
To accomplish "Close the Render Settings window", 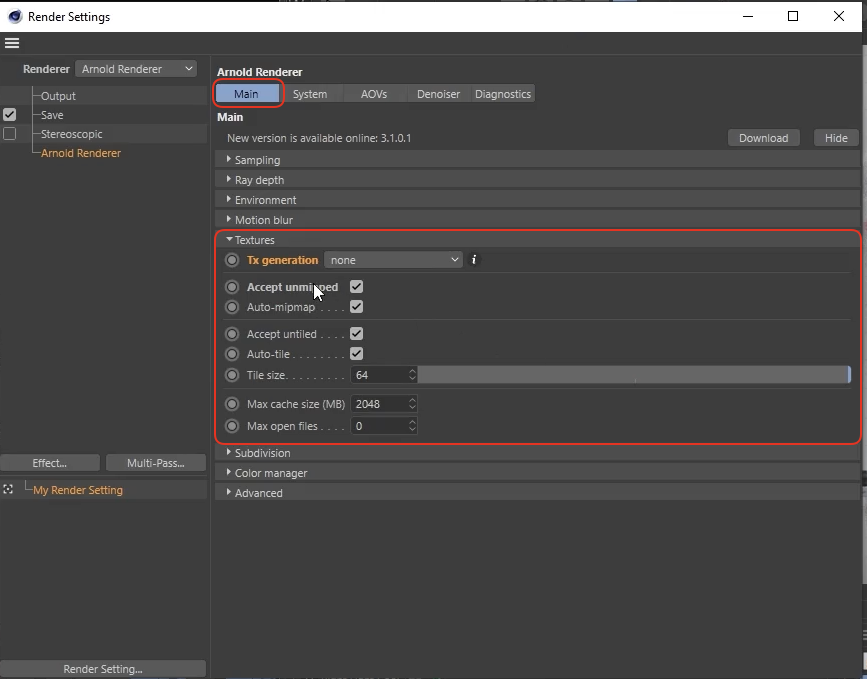I will click(839, 16).
